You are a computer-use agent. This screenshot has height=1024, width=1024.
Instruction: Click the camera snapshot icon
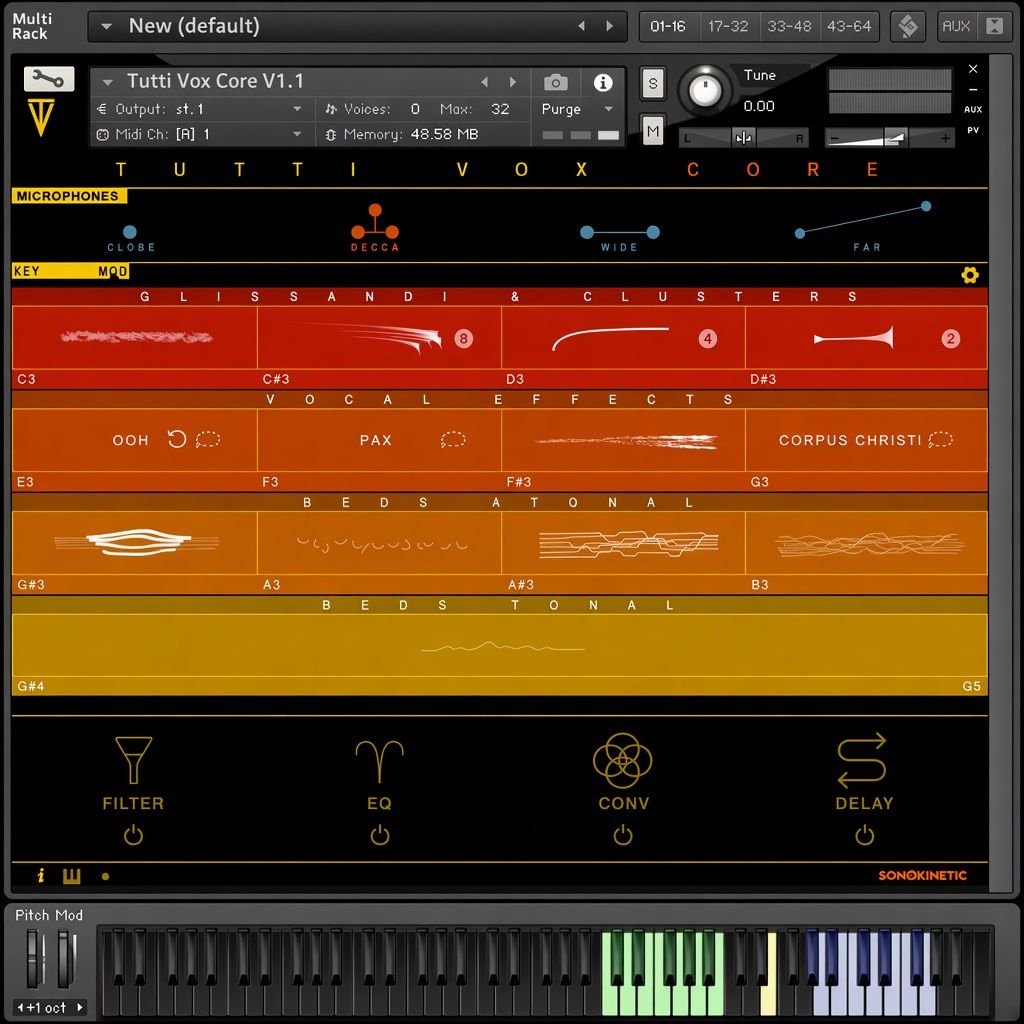(x=556, y=82)
